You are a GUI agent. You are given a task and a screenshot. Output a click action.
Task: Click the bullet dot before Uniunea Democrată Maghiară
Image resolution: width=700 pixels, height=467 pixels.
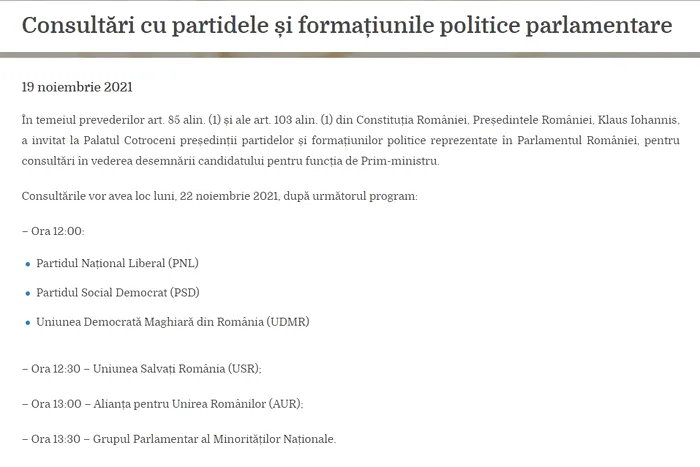(28, 322)
